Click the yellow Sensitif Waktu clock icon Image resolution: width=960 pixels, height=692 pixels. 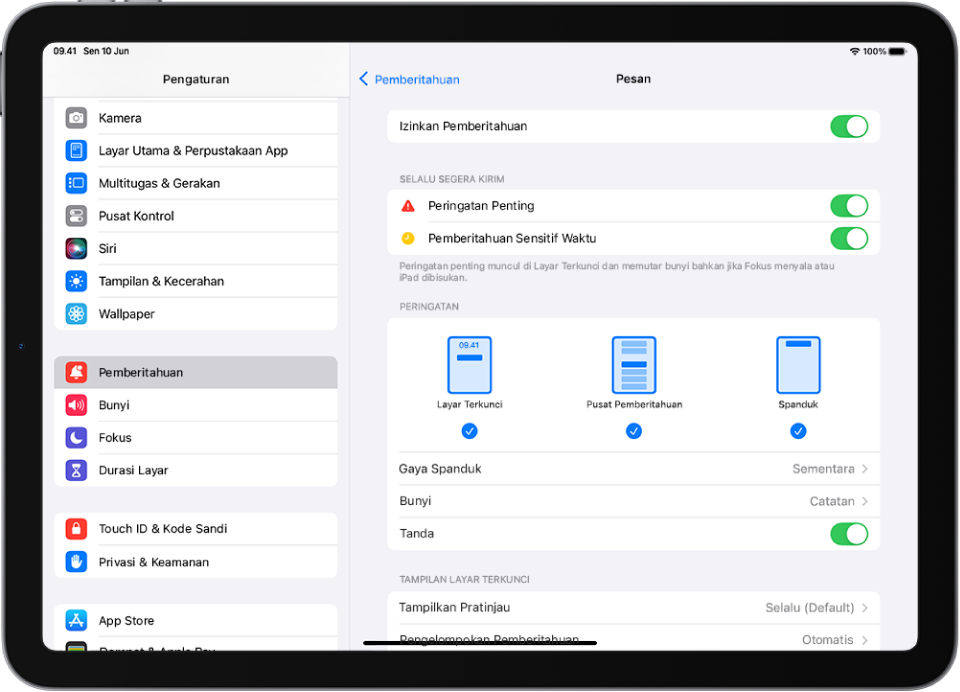coord(408,238)
